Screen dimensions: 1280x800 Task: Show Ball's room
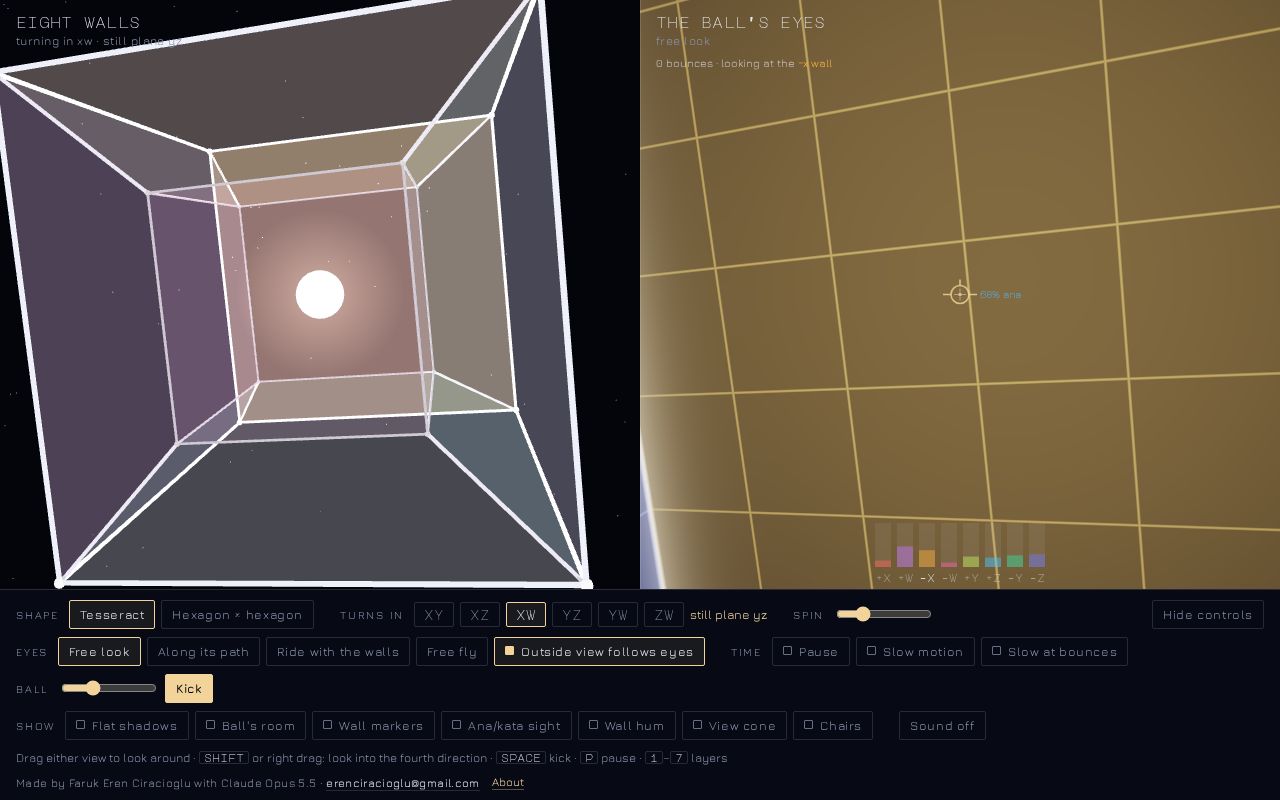pyautogui.click(x=250, y=725)
